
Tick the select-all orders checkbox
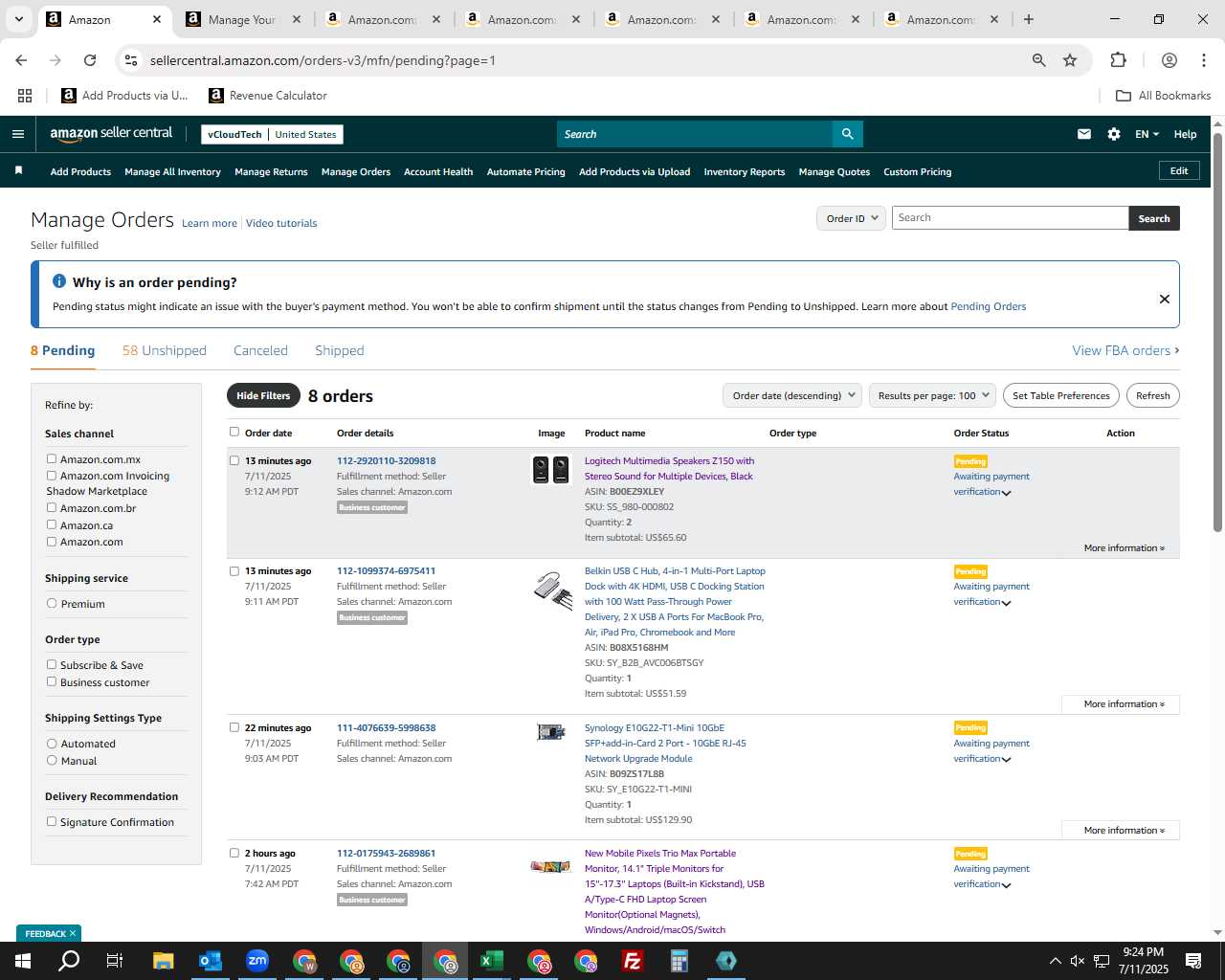(234, 433)
